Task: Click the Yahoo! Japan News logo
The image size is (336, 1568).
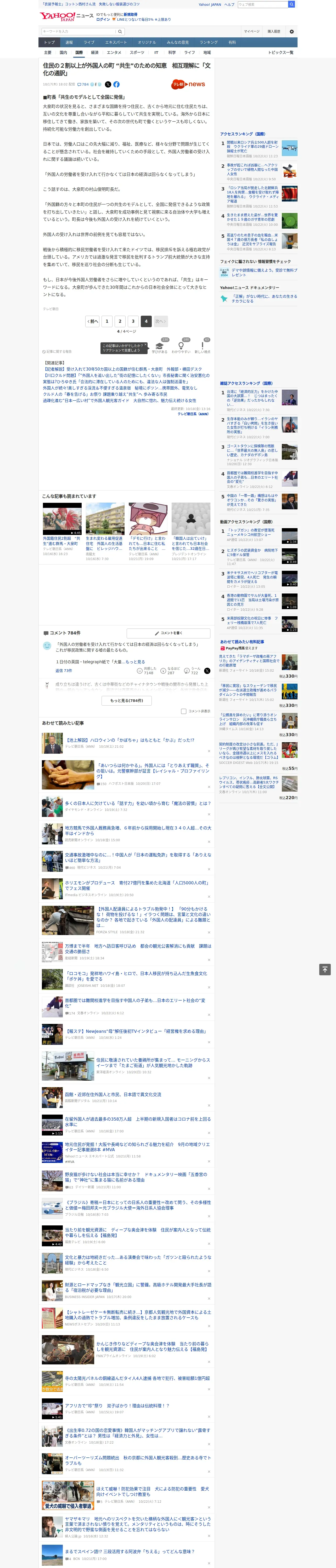Action: [x=66, y=16]
